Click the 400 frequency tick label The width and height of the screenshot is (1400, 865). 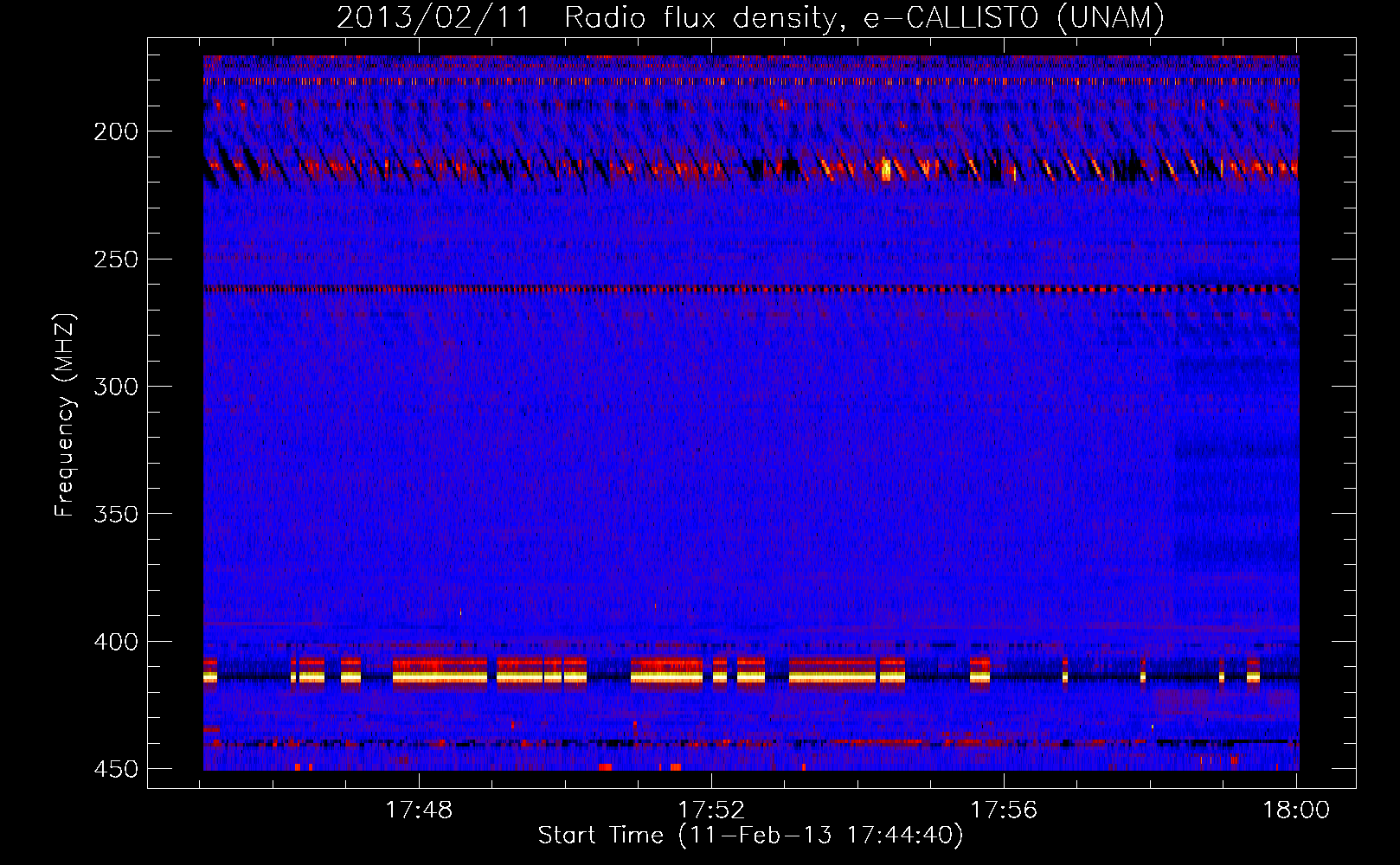point(116,642)
